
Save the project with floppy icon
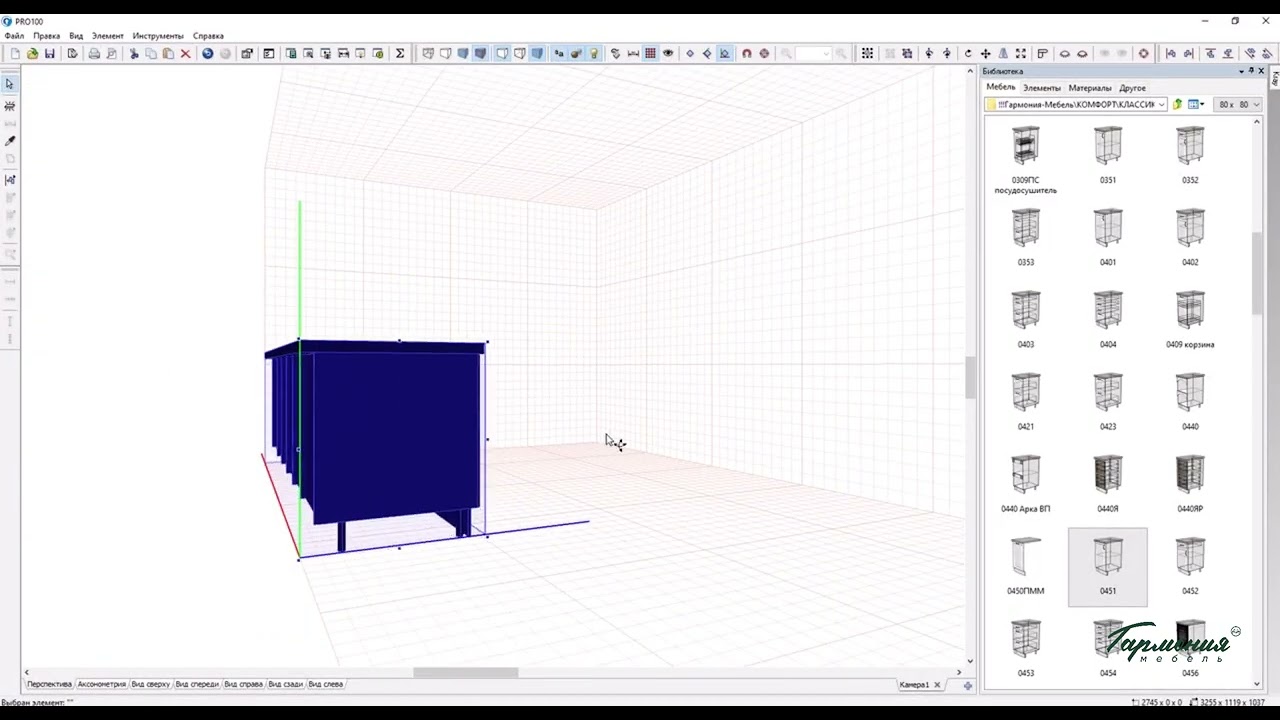(x=49, y=54)
